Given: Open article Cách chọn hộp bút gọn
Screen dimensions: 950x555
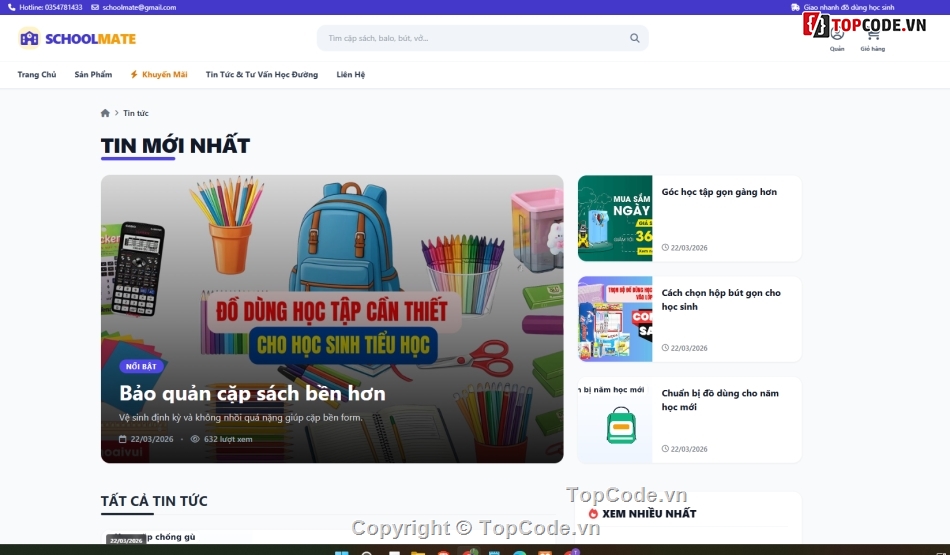Looking at the screenshot, I should tap(721, 299).
